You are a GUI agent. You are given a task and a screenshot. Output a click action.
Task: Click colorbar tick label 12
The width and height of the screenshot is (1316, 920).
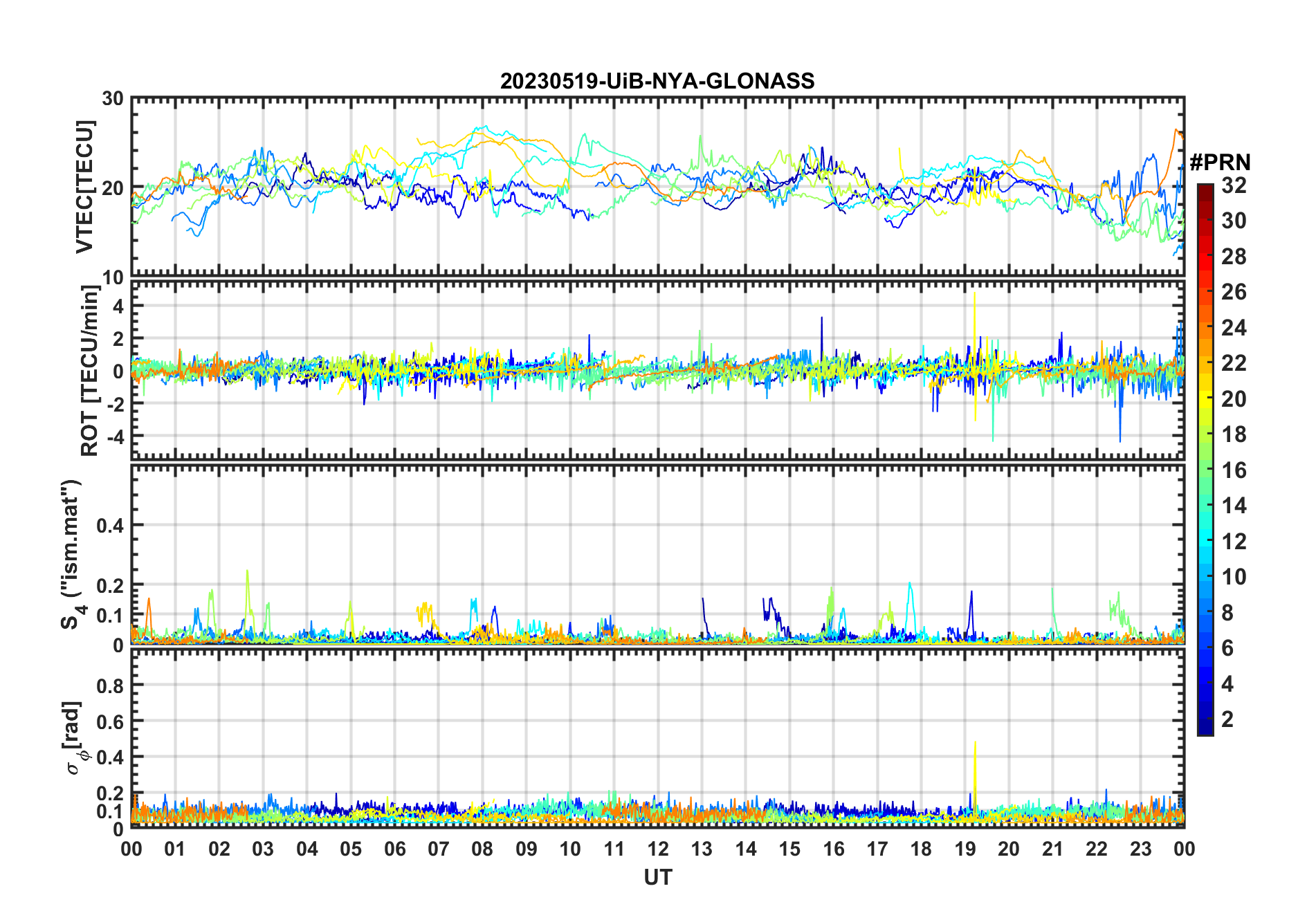(1234, 541)
